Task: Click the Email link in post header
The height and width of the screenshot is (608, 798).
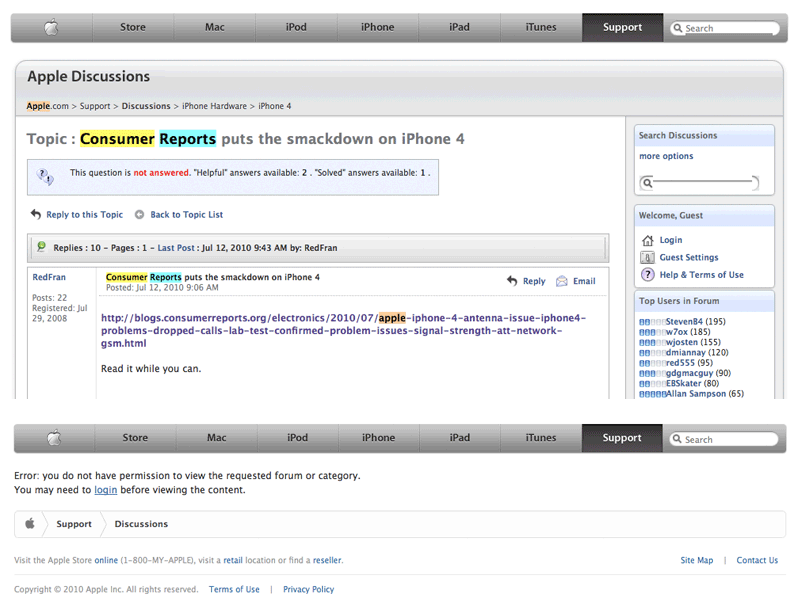Action: pyautogui.click(x=584, y=281)
